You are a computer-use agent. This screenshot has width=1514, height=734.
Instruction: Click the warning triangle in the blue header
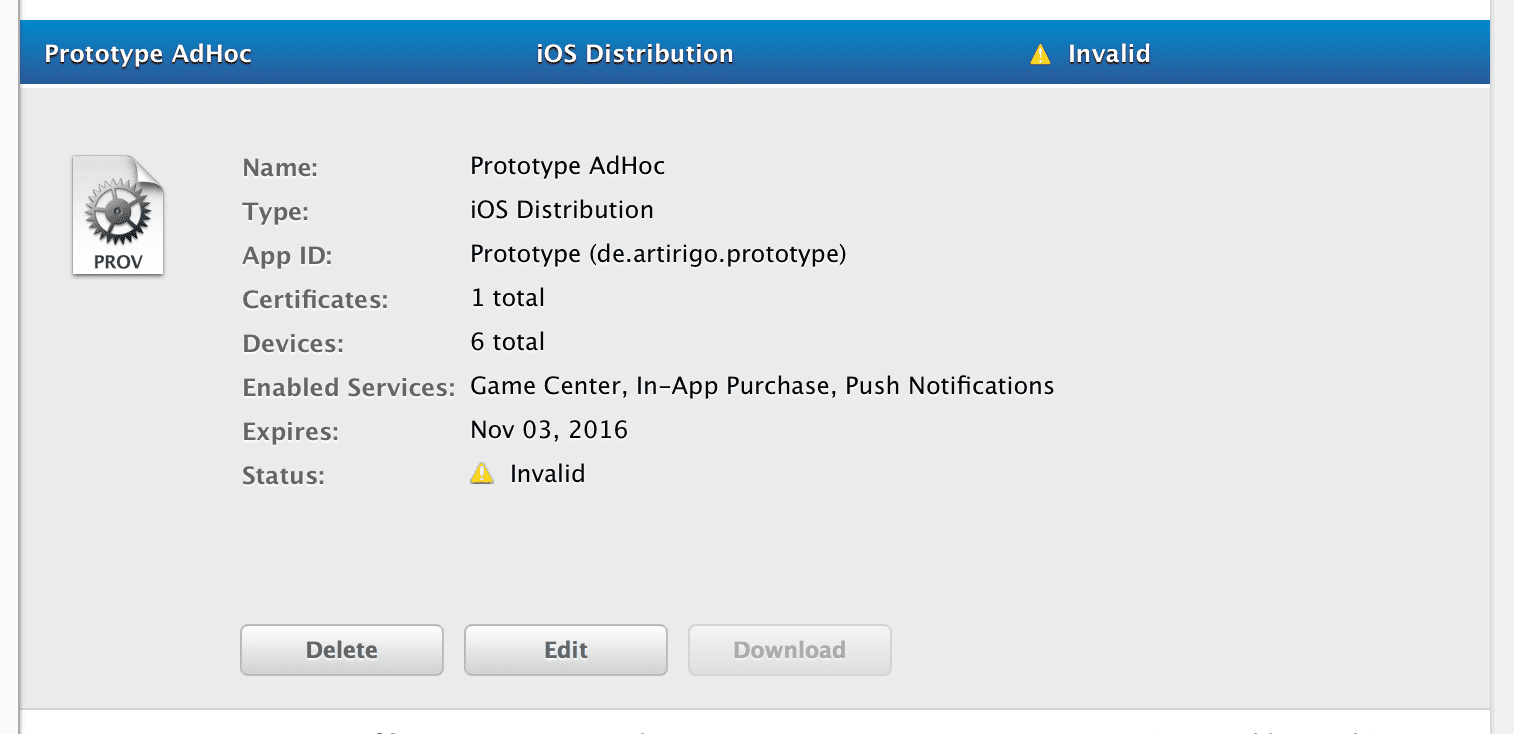[1040, 54]
